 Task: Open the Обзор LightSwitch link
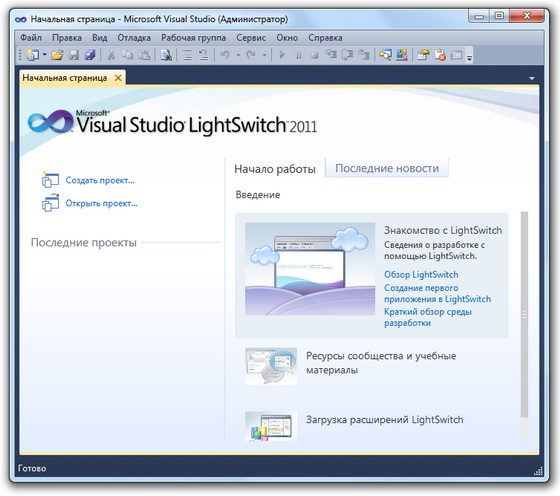coord(421,275)
